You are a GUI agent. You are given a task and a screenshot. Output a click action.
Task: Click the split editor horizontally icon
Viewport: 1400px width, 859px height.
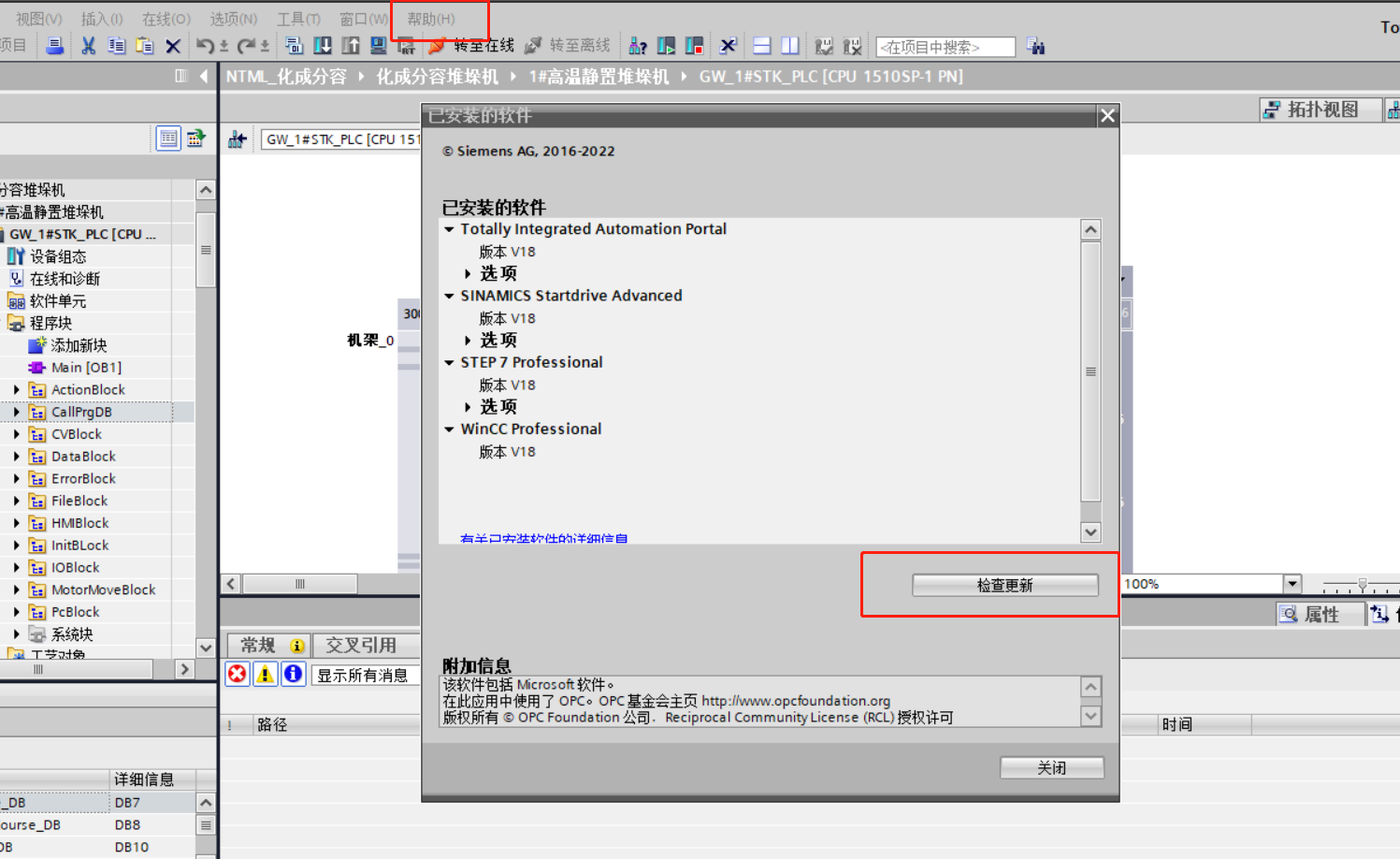(762, 46)
